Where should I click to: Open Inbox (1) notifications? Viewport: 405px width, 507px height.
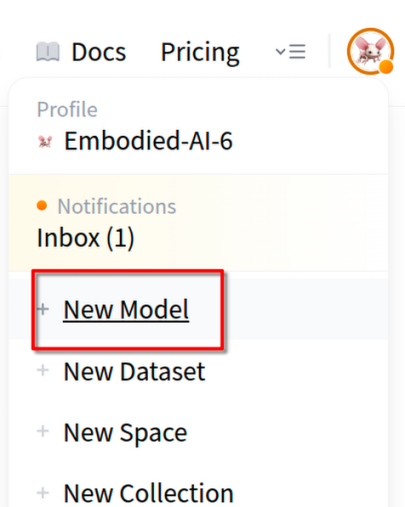[86, 238]
